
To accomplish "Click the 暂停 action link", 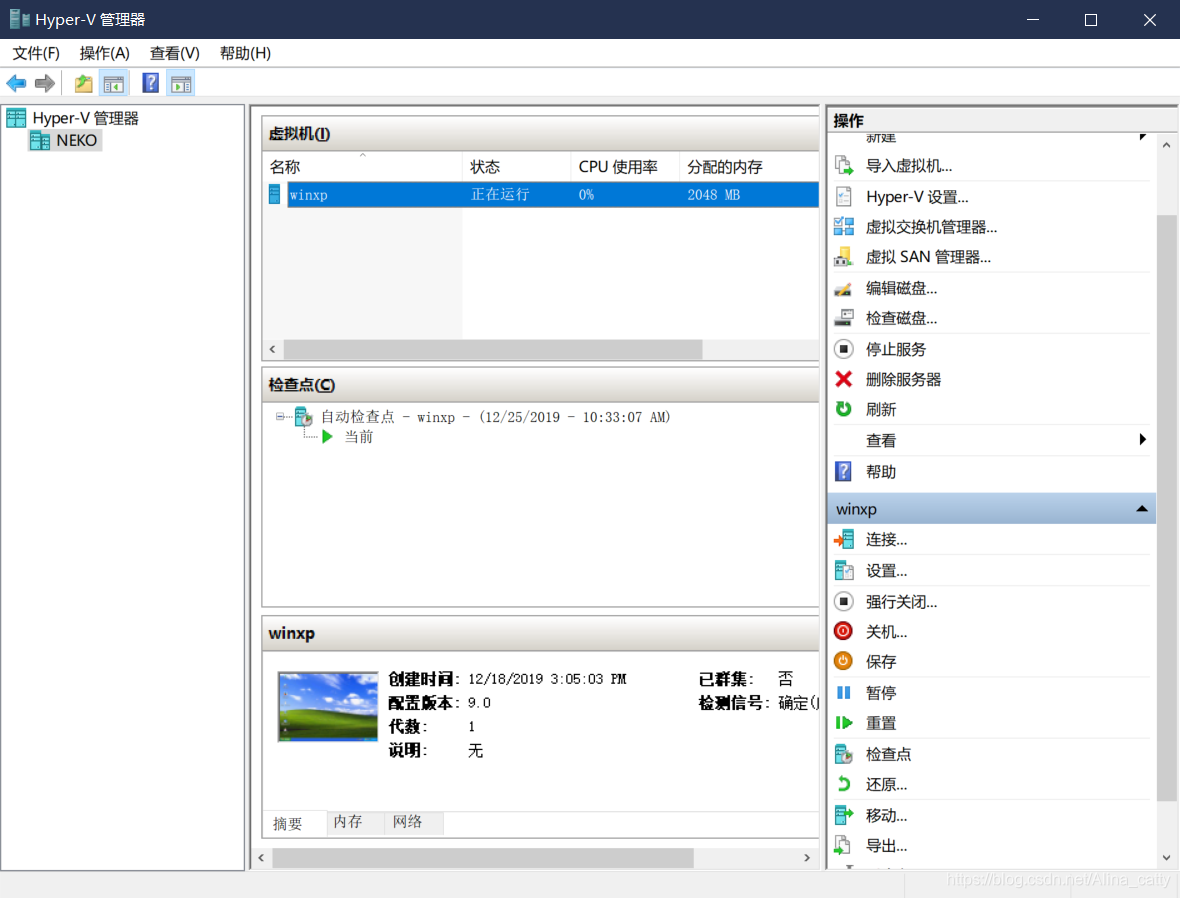I will coord(881,693).
